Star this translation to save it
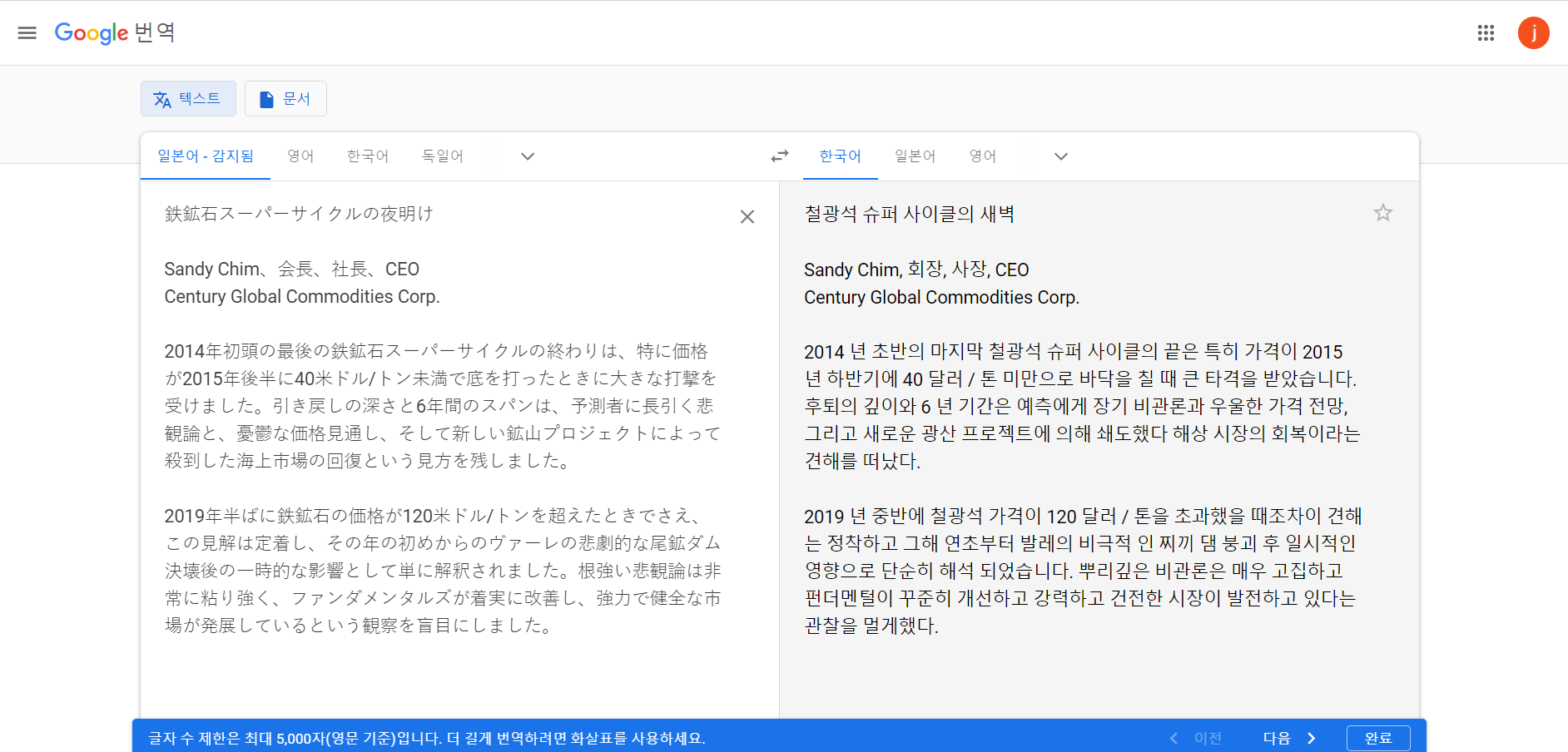 click(1383, 213)
